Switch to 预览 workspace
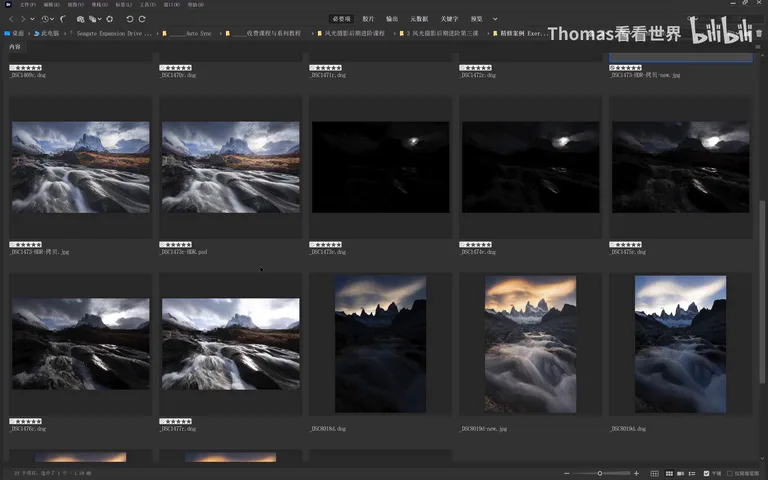 click(477, 19)
